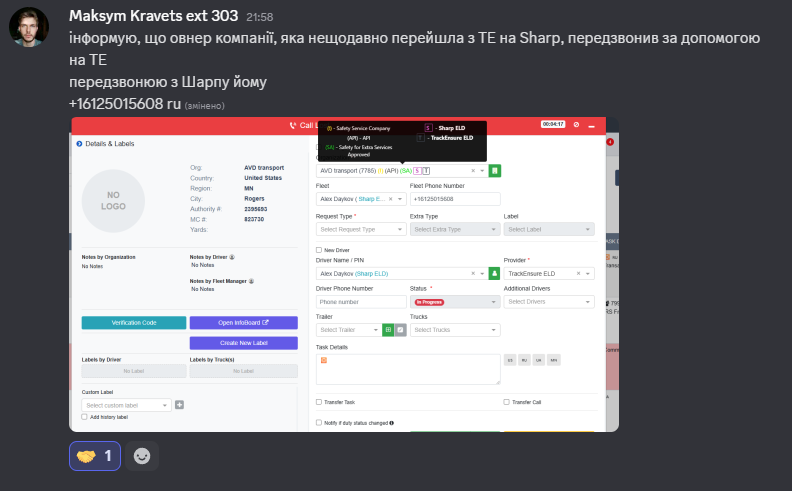
Task: Click the Notes by Fleet Manager person icon
Action: coord(251,281)
